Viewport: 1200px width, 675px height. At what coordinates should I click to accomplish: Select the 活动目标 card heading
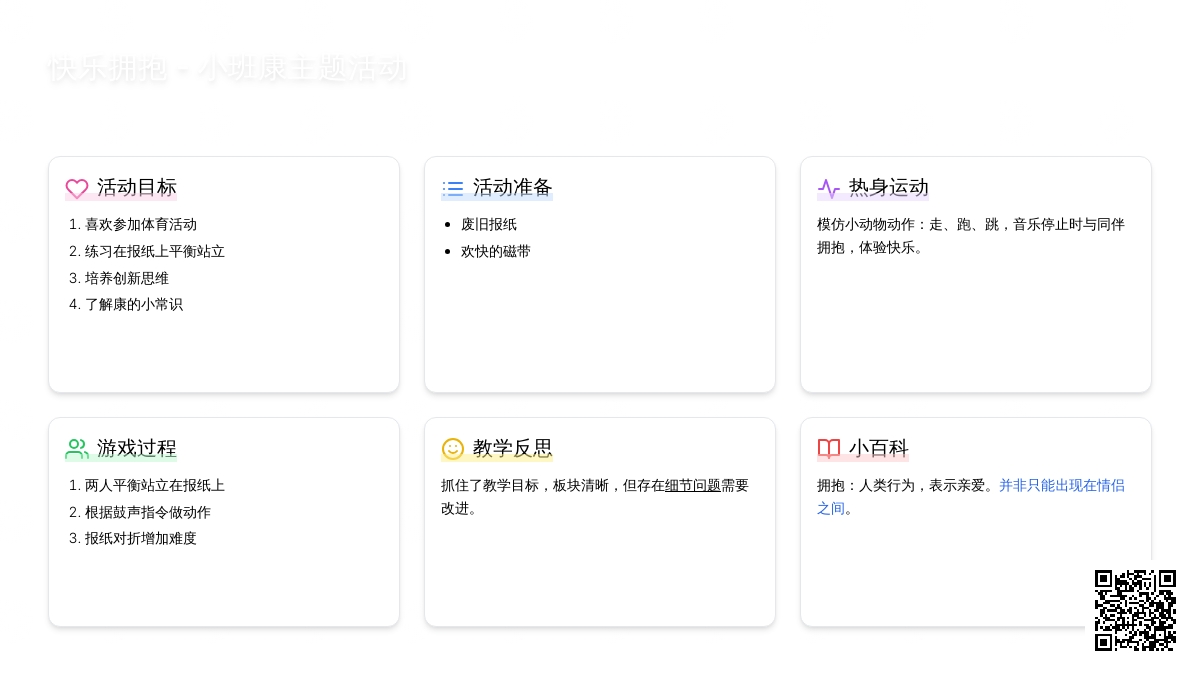(x=137, y=187)
